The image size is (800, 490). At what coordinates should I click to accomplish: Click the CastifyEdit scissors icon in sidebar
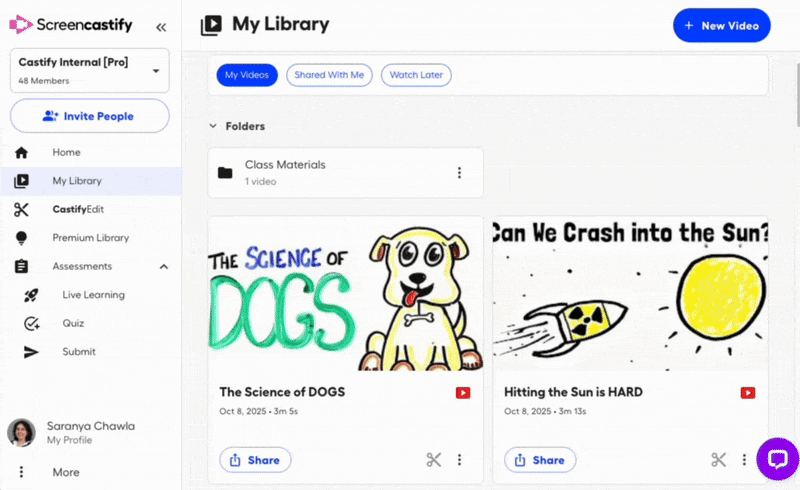pos(21,209)
